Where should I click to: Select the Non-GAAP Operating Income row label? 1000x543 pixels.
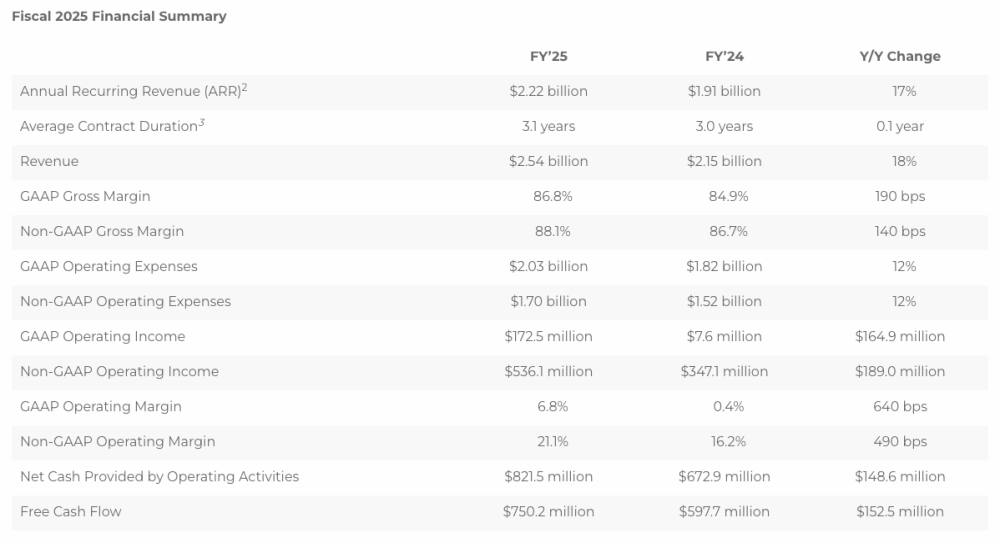pos(119,371)
